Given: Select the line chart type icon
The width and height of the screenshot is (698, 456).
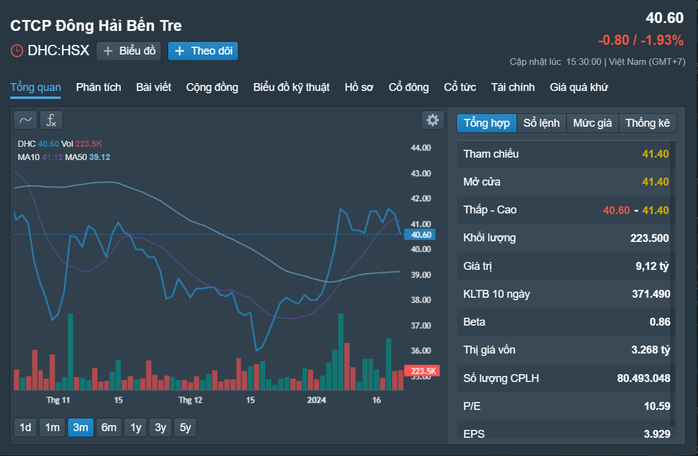Looking at the screenshot, I should tap(25, 120).
